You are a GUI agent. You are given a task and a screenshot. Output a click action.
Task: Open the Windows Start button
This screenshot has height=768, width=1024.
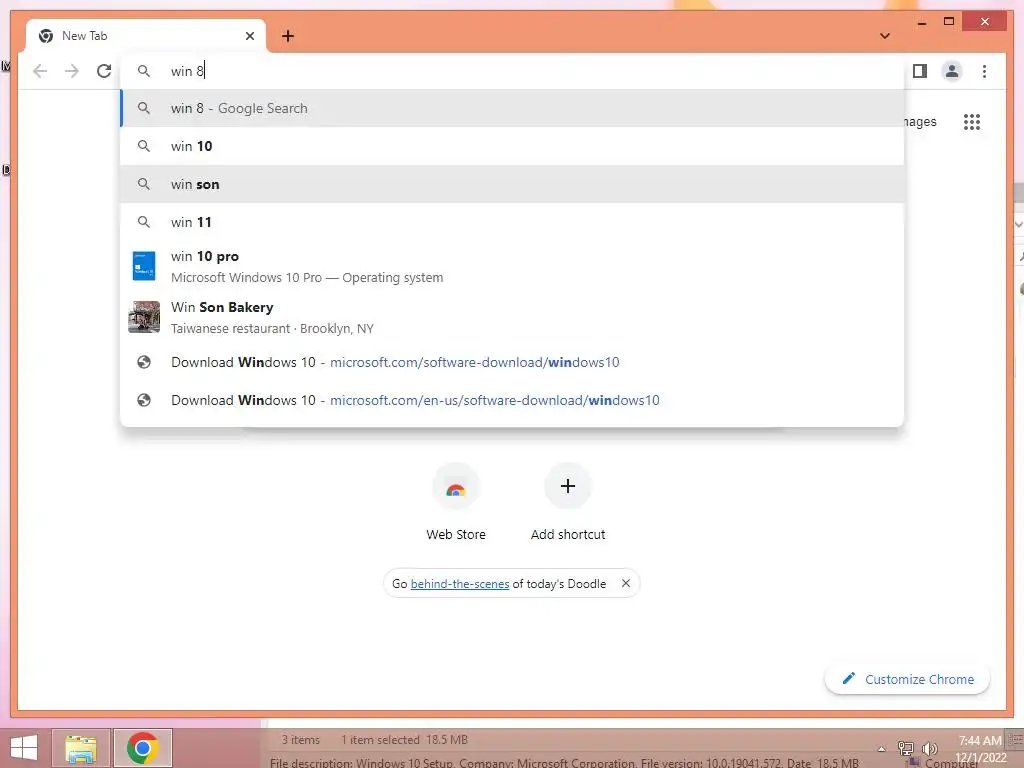[24, 748]
